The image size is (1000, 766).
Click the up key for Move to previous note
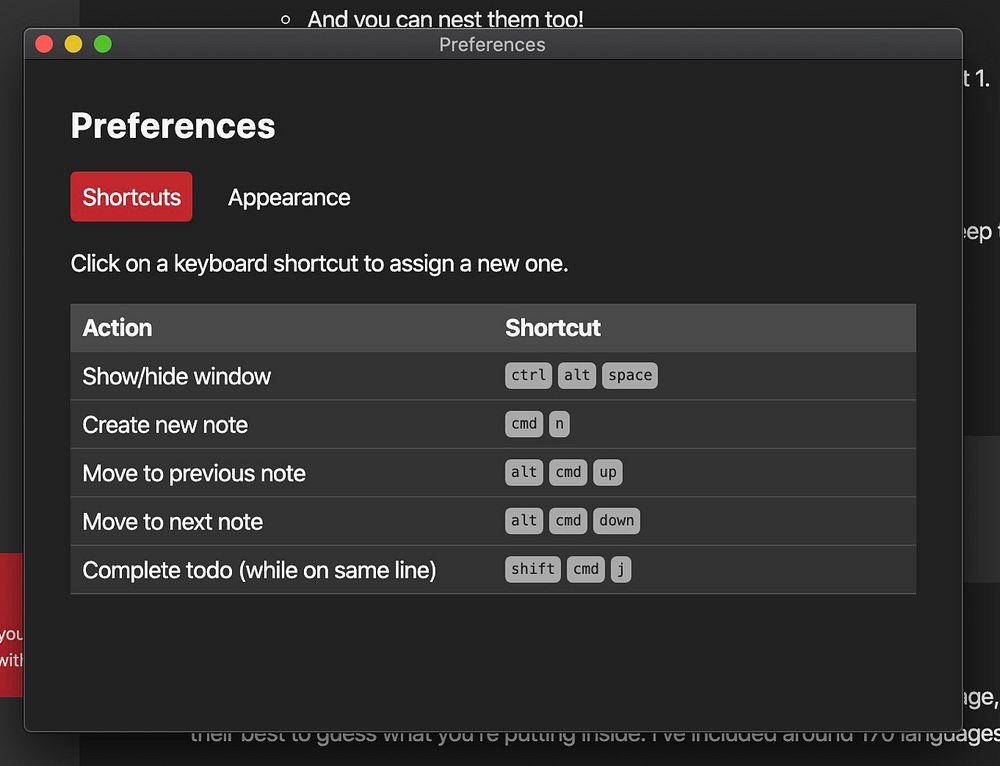608,473
